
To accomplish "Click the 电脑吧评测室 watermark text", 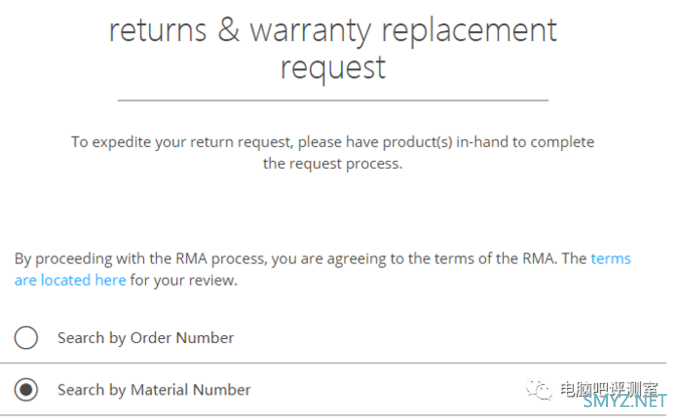I will pyautogui.click(x=609, y=389).
